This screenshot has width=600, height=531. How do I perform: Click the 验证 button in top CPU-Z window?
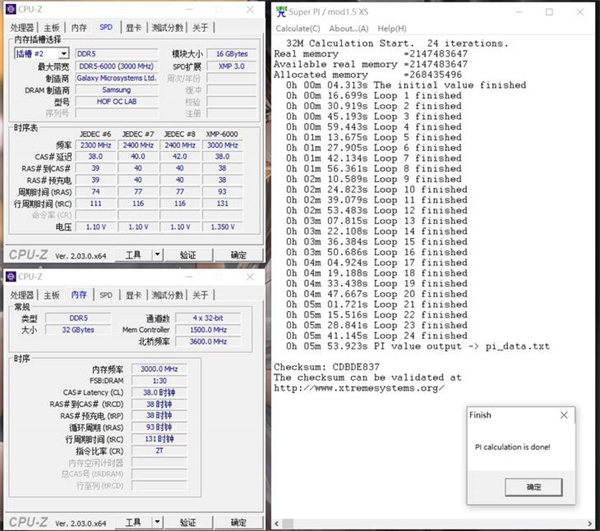coord(188,255)
